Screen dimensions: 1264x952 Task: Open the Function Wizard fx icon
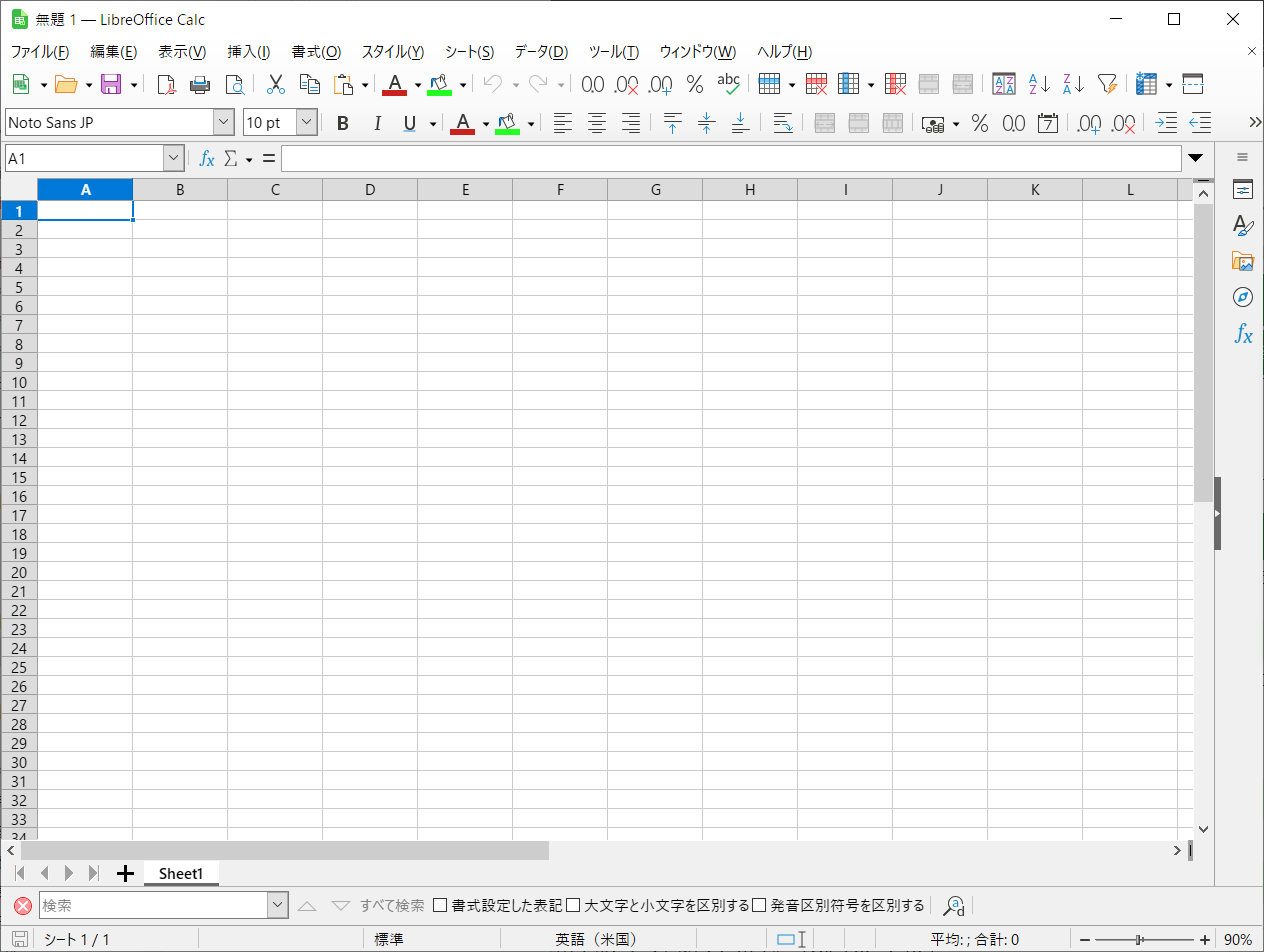[x=207, y=159]
